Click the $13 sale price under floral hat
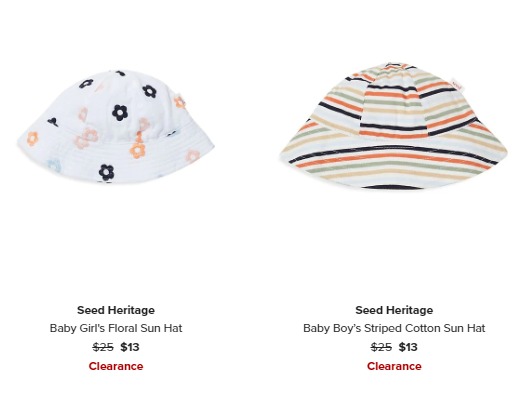Screen dimensions: 522x404 click(130, 347)
